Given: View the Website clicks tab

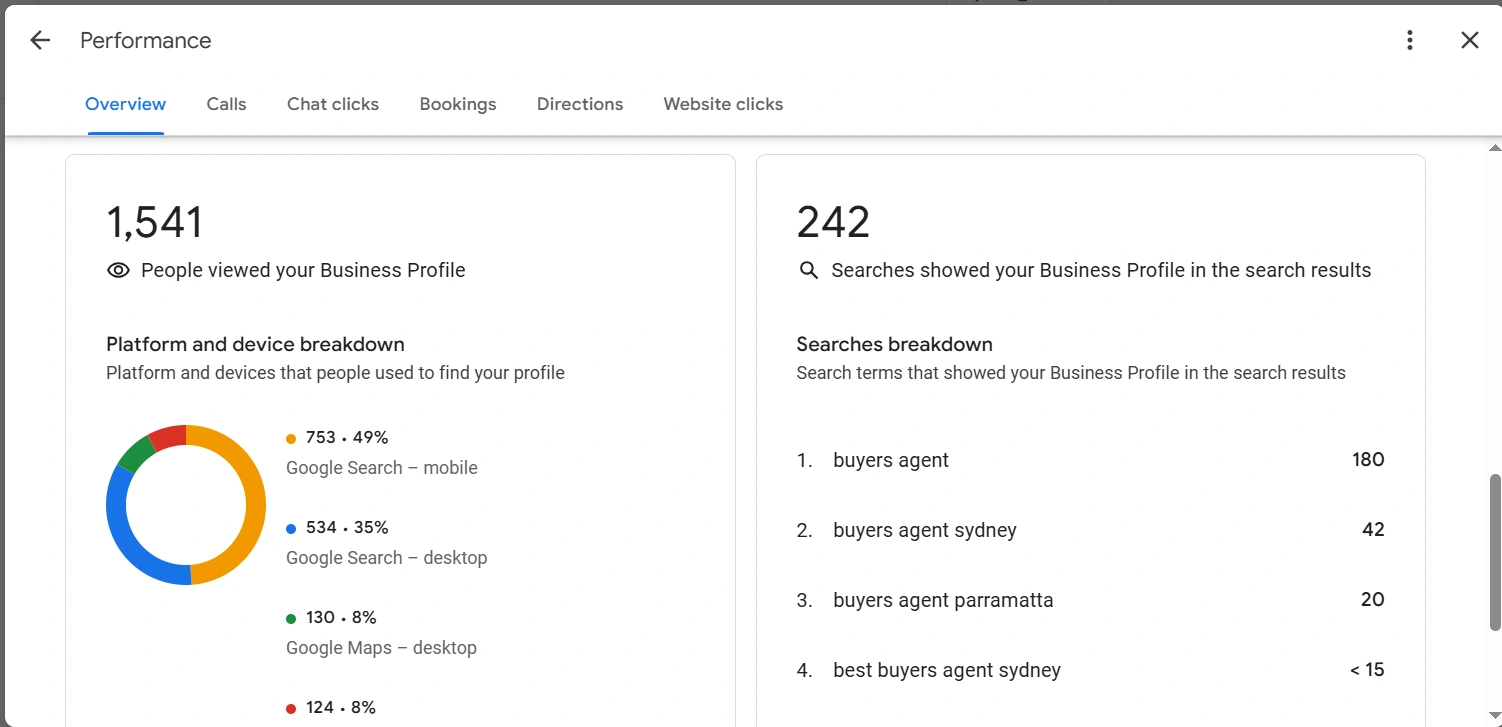Looking at the screenshot, I should [x=722, y=104].
